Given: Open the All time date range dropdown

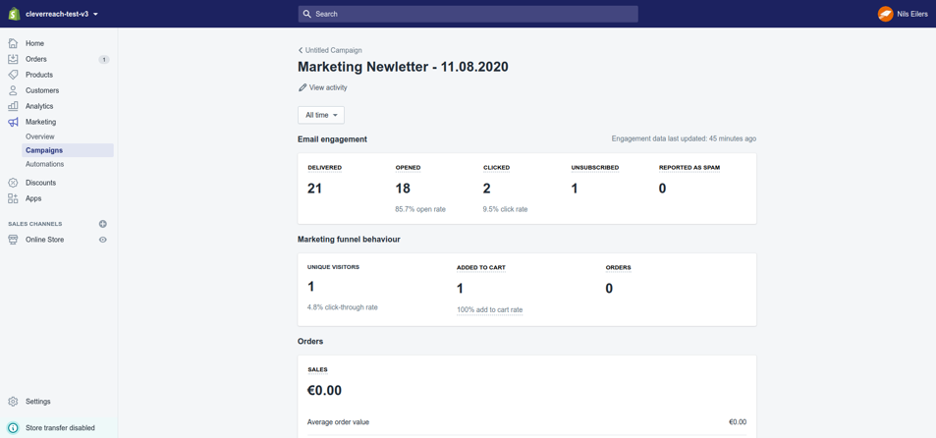Looking at the screenshot, I should coord(321,115).
